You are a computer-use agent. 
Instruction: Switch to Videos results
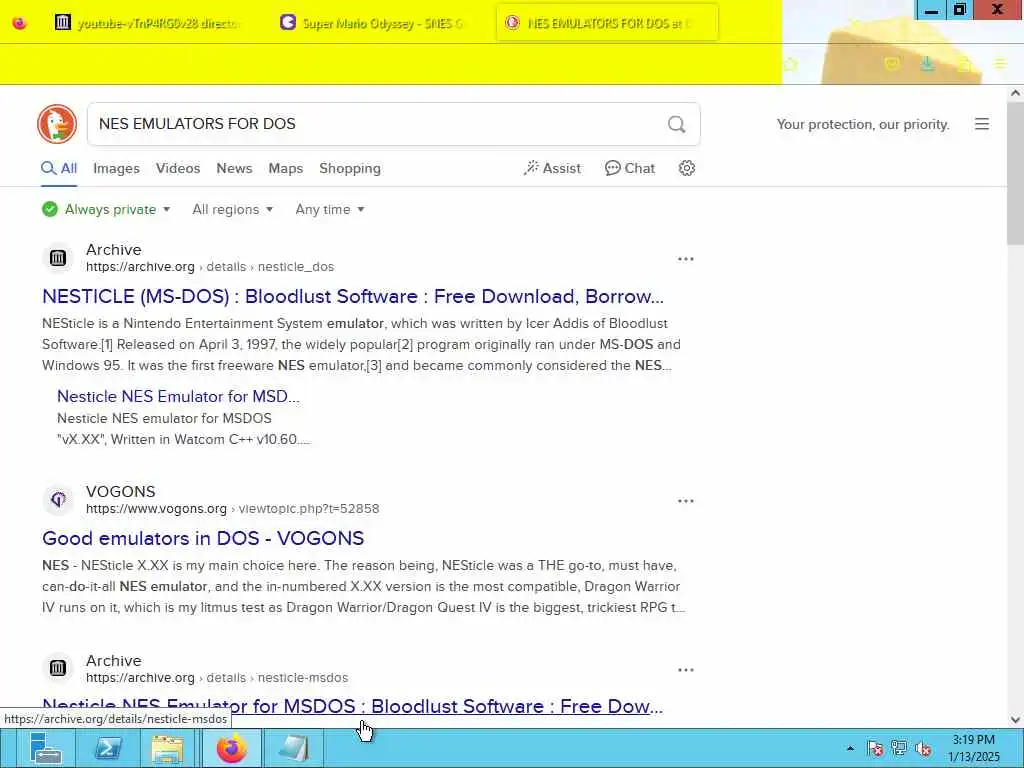pyautogui.click(x=178, y=168)
